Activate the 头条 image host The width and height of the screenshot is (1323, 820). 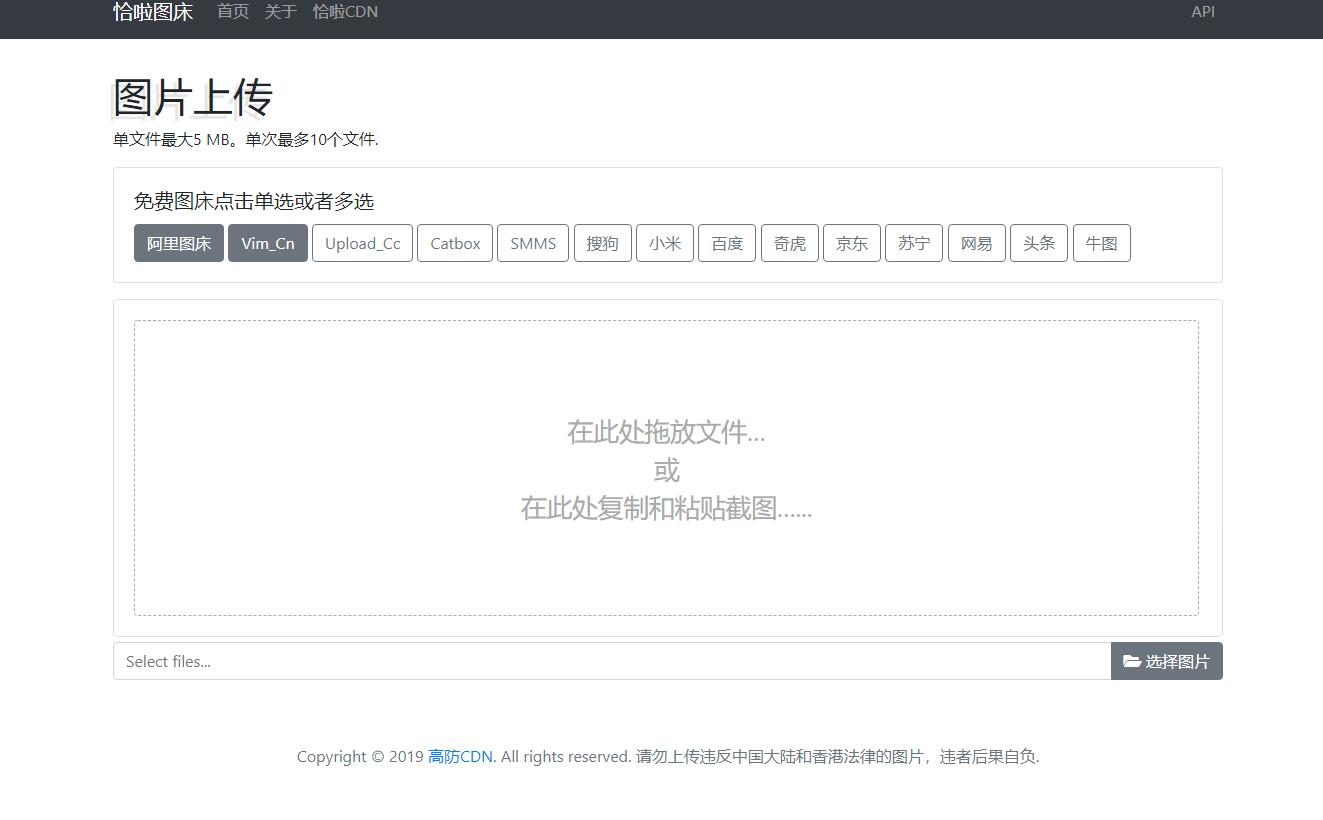click(1039, 243)
